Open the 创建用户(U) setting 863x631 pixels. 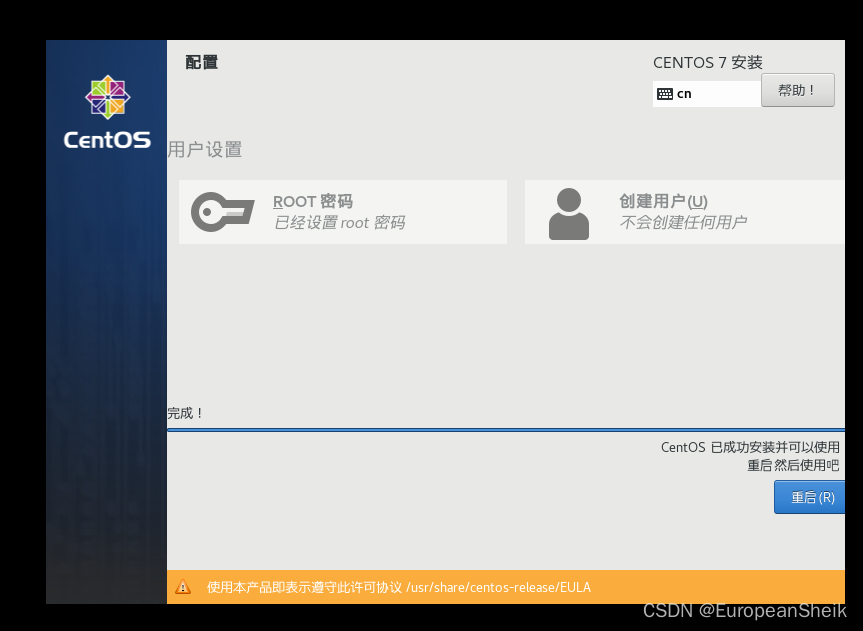click(x=685, y=212)
